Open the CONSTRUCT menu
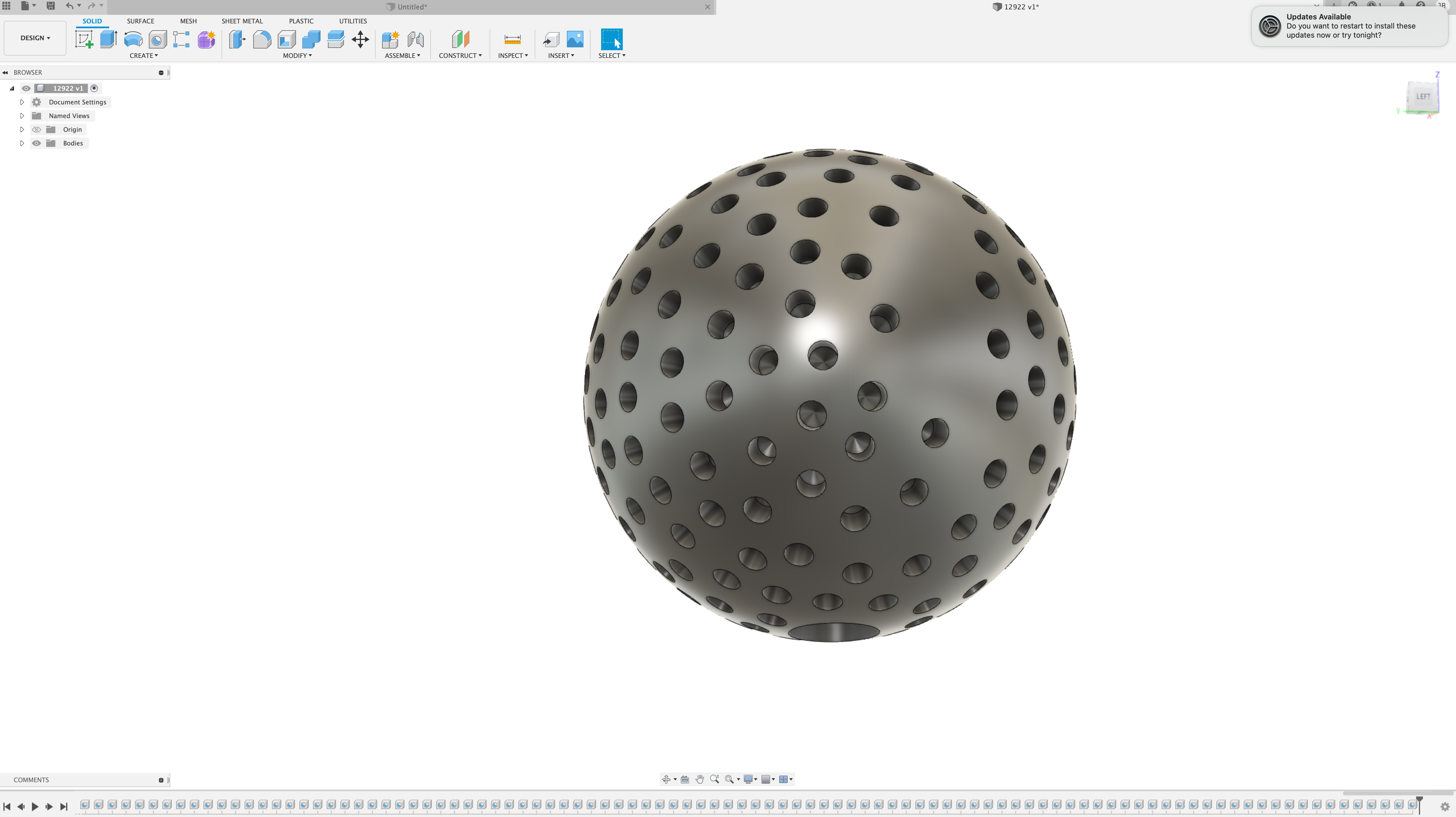Screen dimensions: 1456x817 [x=460, y=55]
